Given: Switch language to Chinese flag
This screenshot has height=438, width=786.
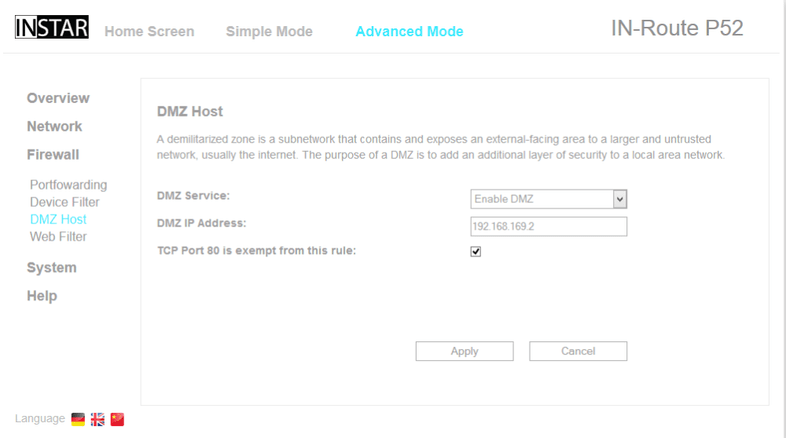Looking at the screenshot, I should click(x=117, y=419).
